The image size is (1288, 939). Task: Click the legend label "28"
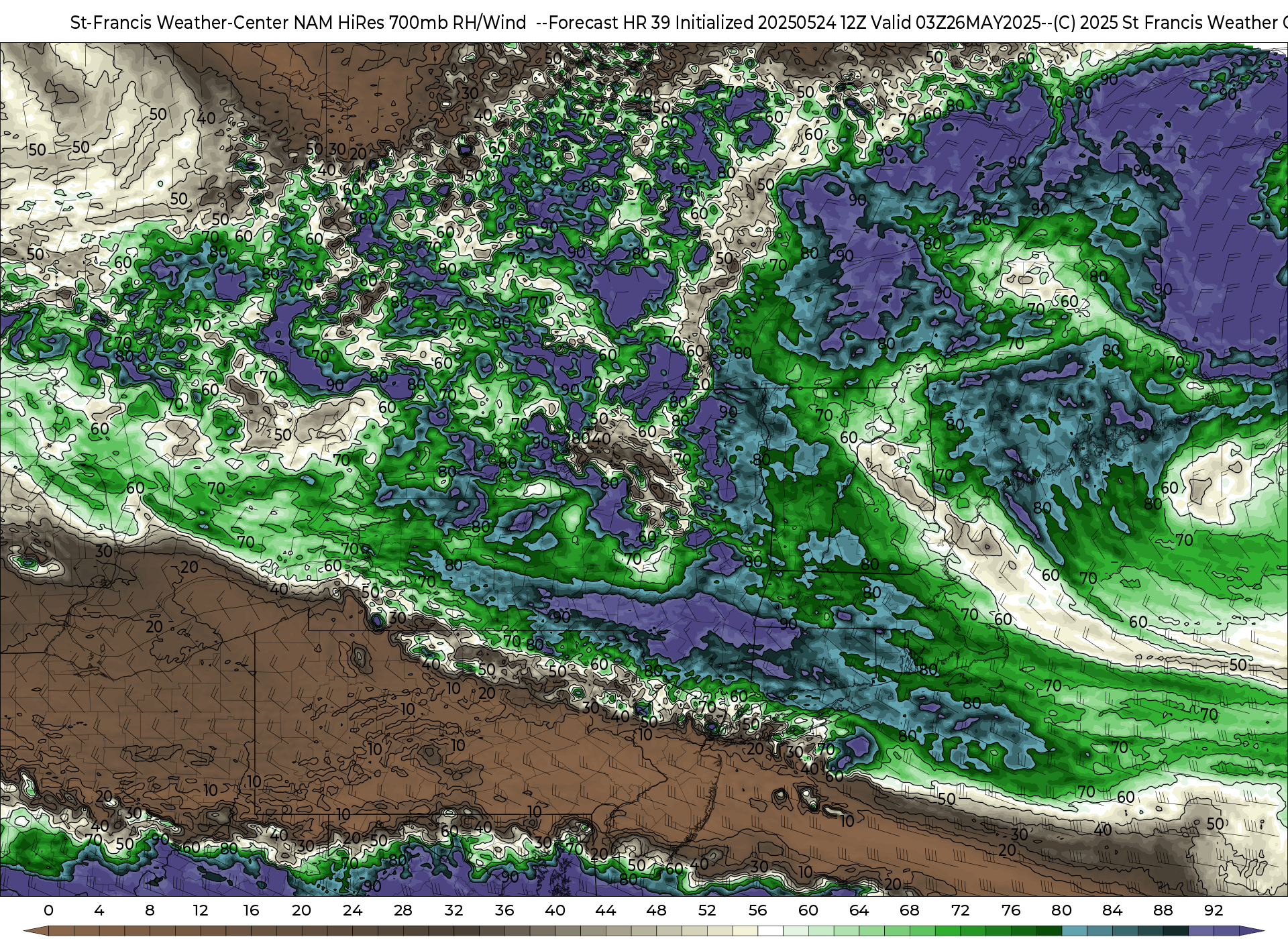(403, 910)
